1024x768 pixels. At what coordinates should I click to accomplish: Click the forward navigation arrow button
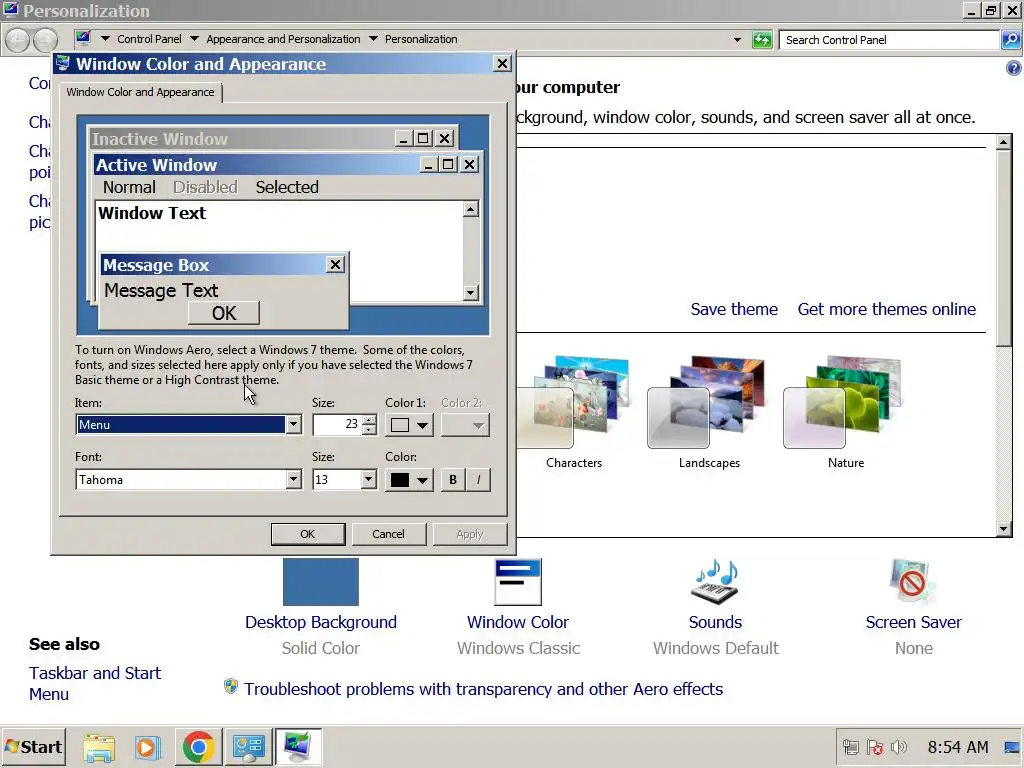45,40
